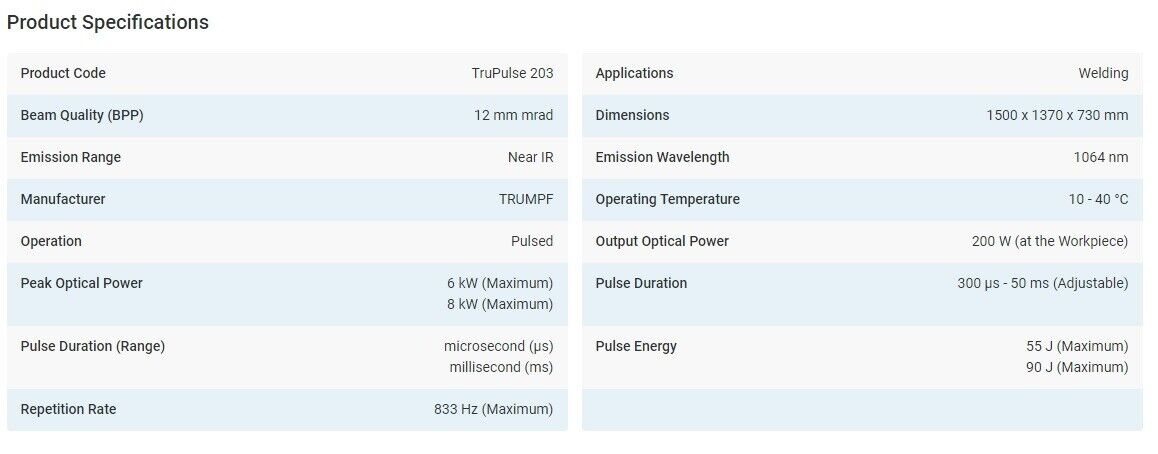This screenshot has width=1158, height=454.
Task: Click the Emission Range label
Action: (70, 157)
